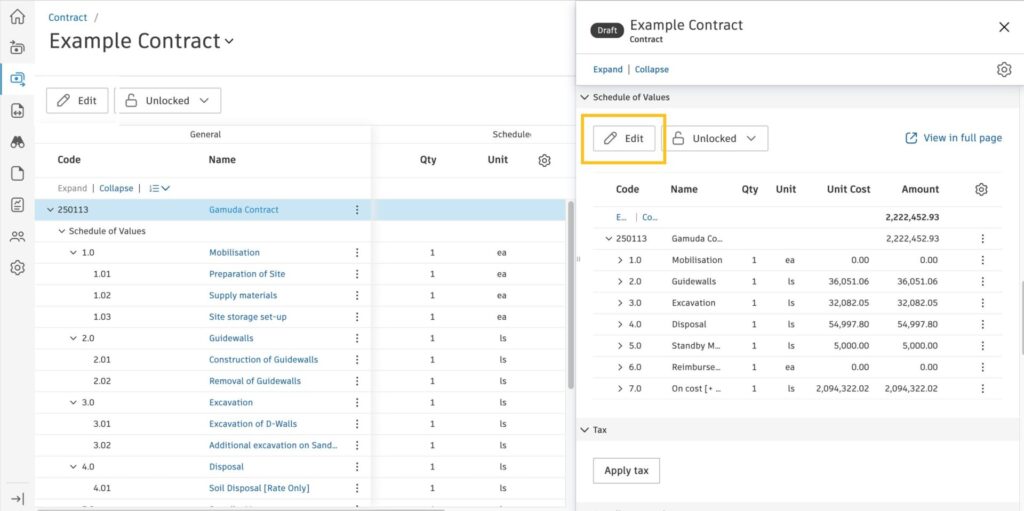Click the Apply tax button
Viewport: 1024px width, 511px height.
pyautogui.click(x=626, y=470)
